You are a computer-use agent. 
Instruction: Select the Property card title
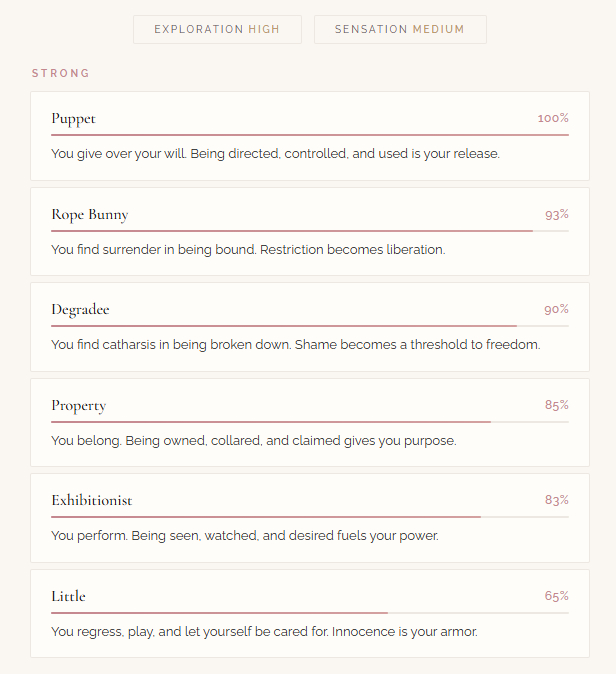tap(79, 405)
